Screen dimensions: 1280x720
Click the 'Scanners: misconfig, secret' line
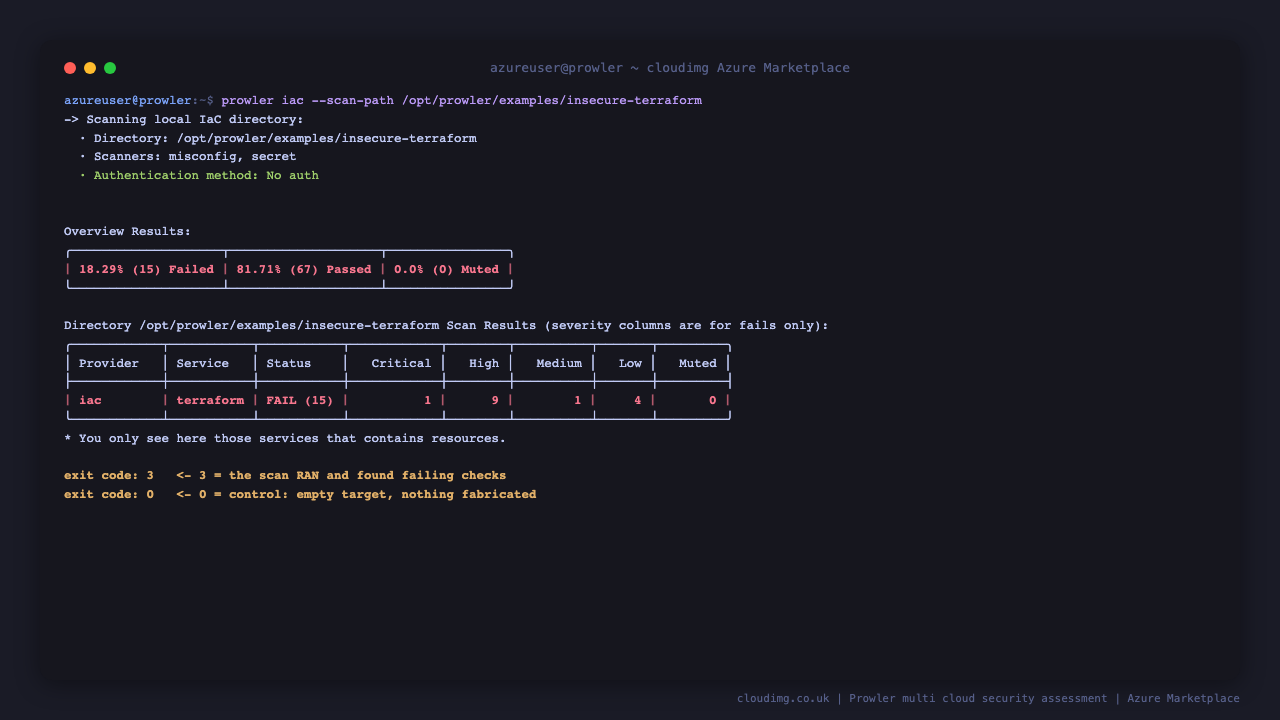point(188,157)
